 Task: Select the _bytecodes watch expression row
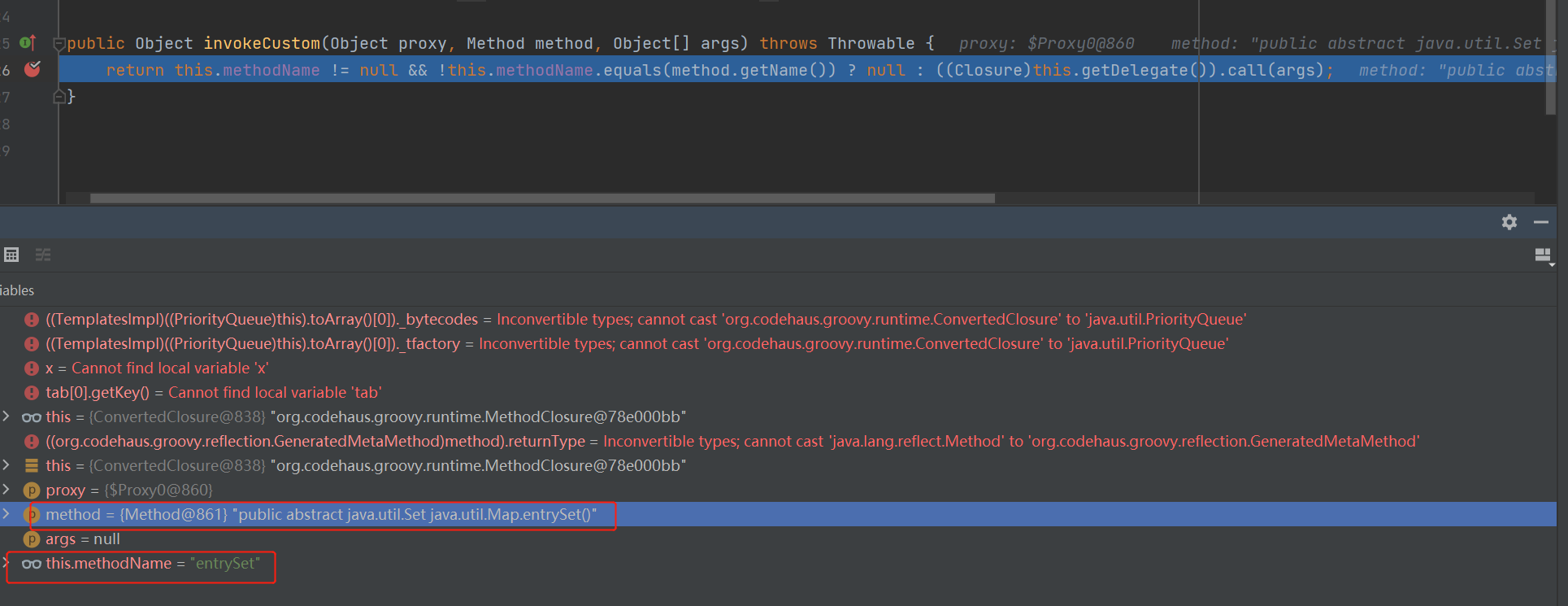click(778, 320)
